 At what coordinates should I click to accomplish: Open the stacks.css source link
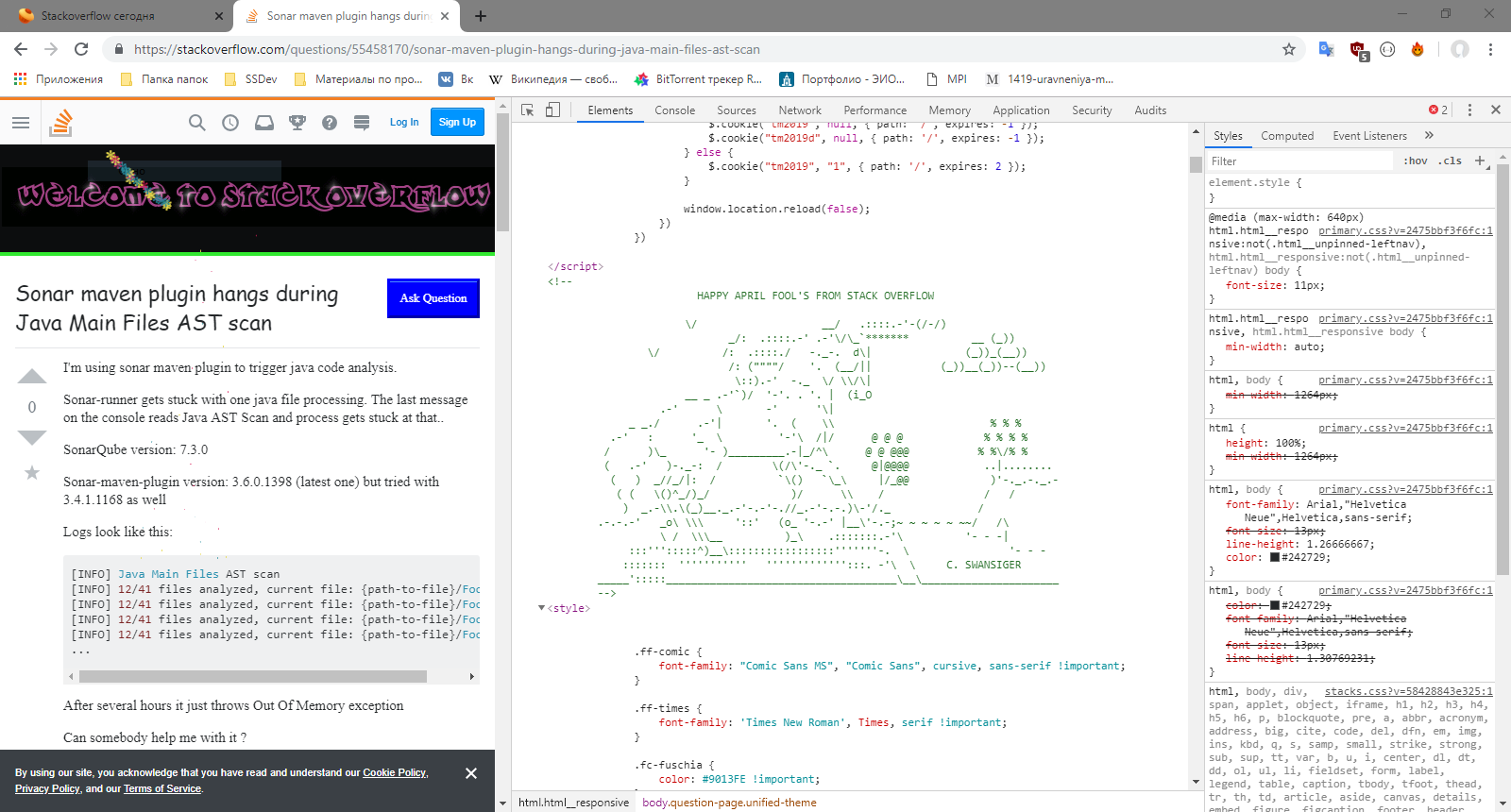[1408, 692]
